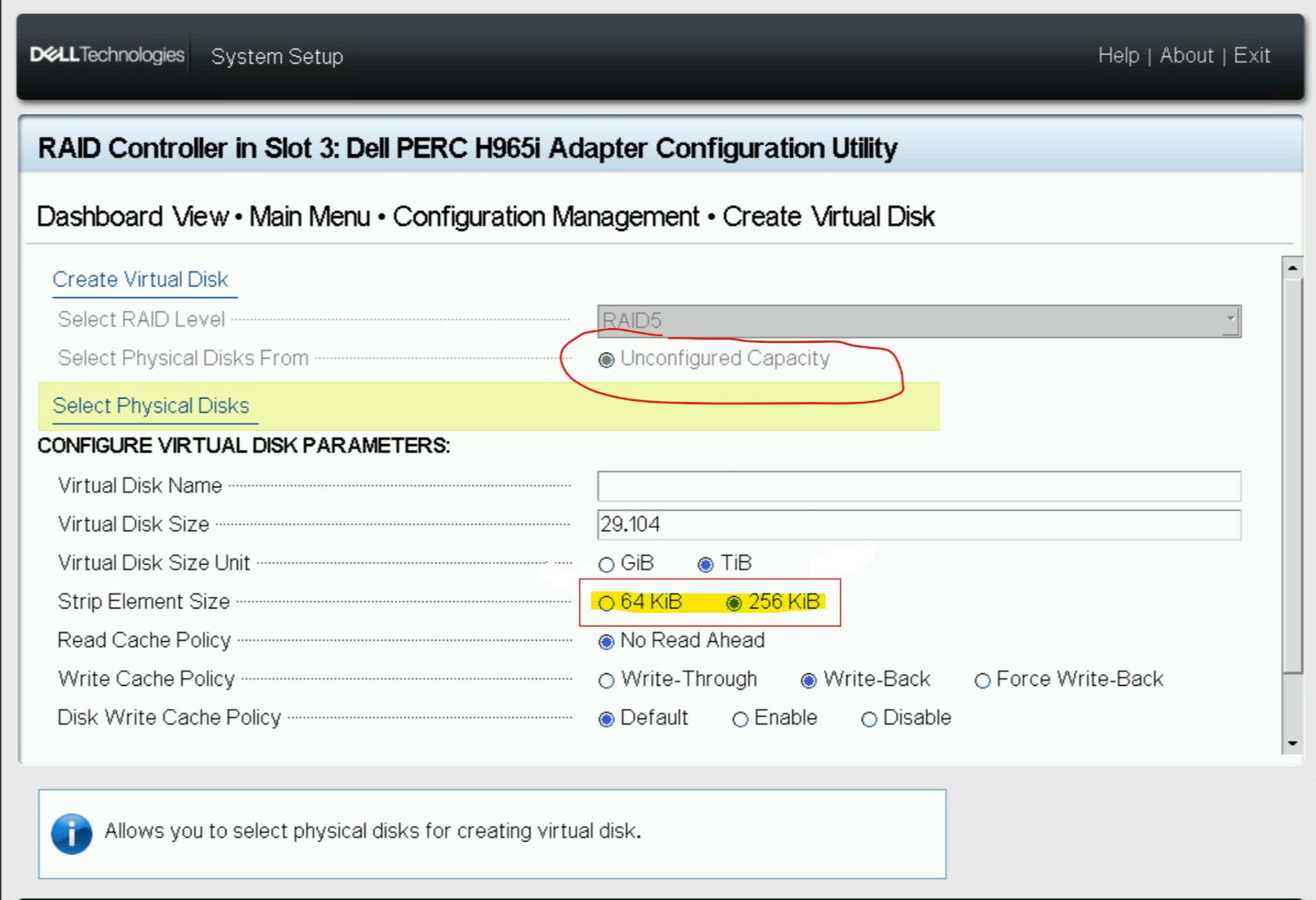Click the blue info icon
Screen dimensions: 1316x900
click(x=72, y=833)
